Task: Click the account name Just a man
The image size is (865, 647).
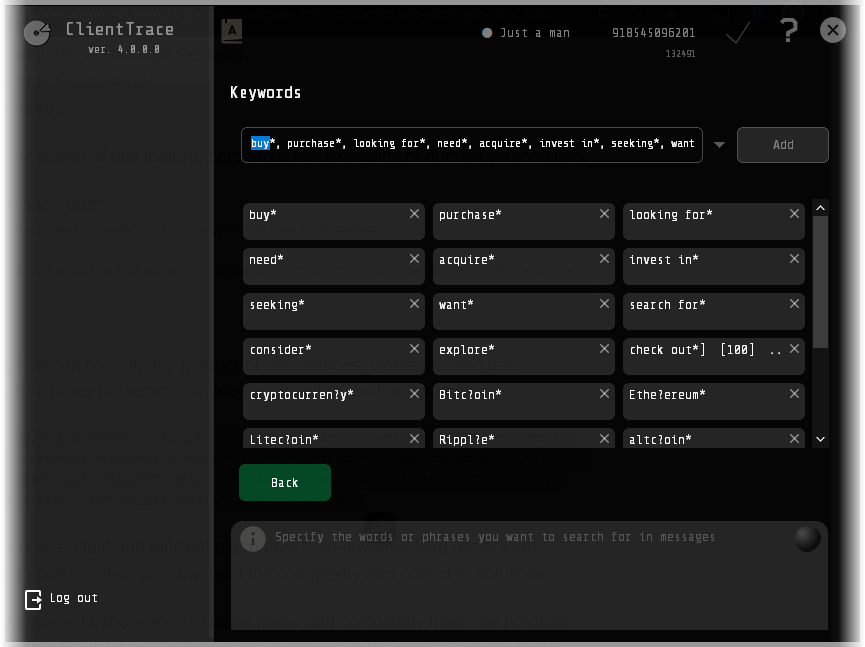Action: click(x=535, y=33)
